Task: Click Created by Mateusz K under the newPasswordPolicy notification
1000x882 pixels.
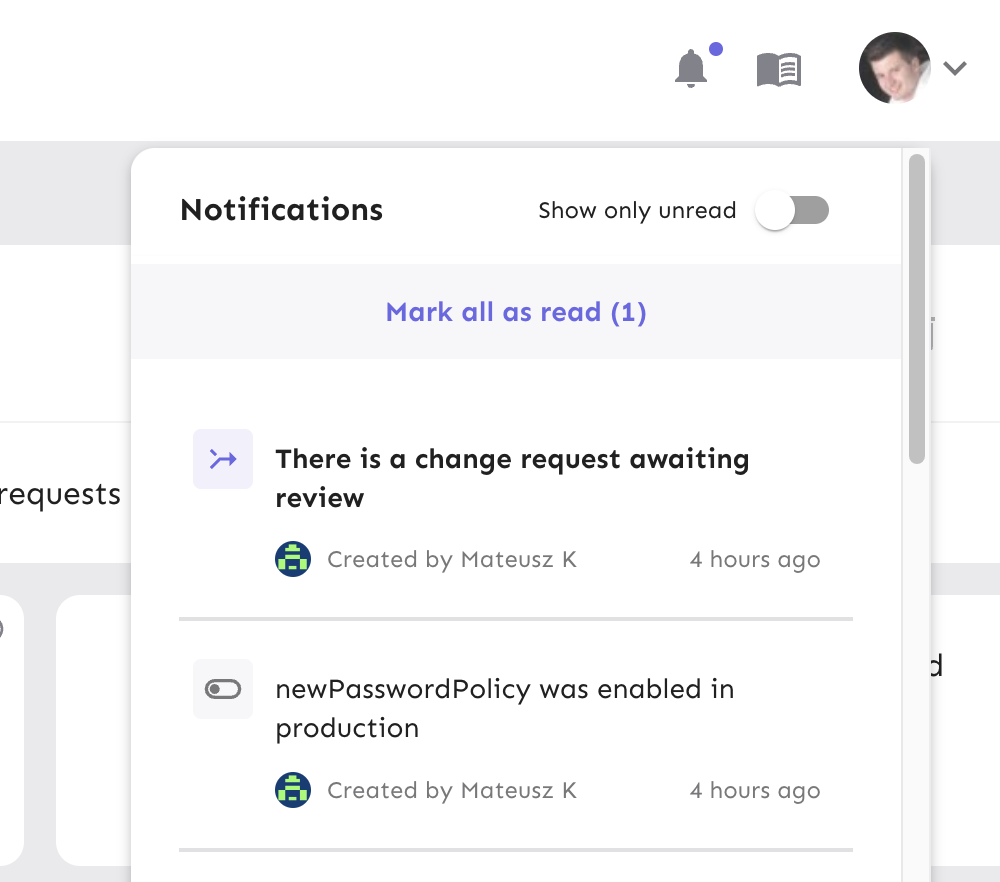Action: 452,791
